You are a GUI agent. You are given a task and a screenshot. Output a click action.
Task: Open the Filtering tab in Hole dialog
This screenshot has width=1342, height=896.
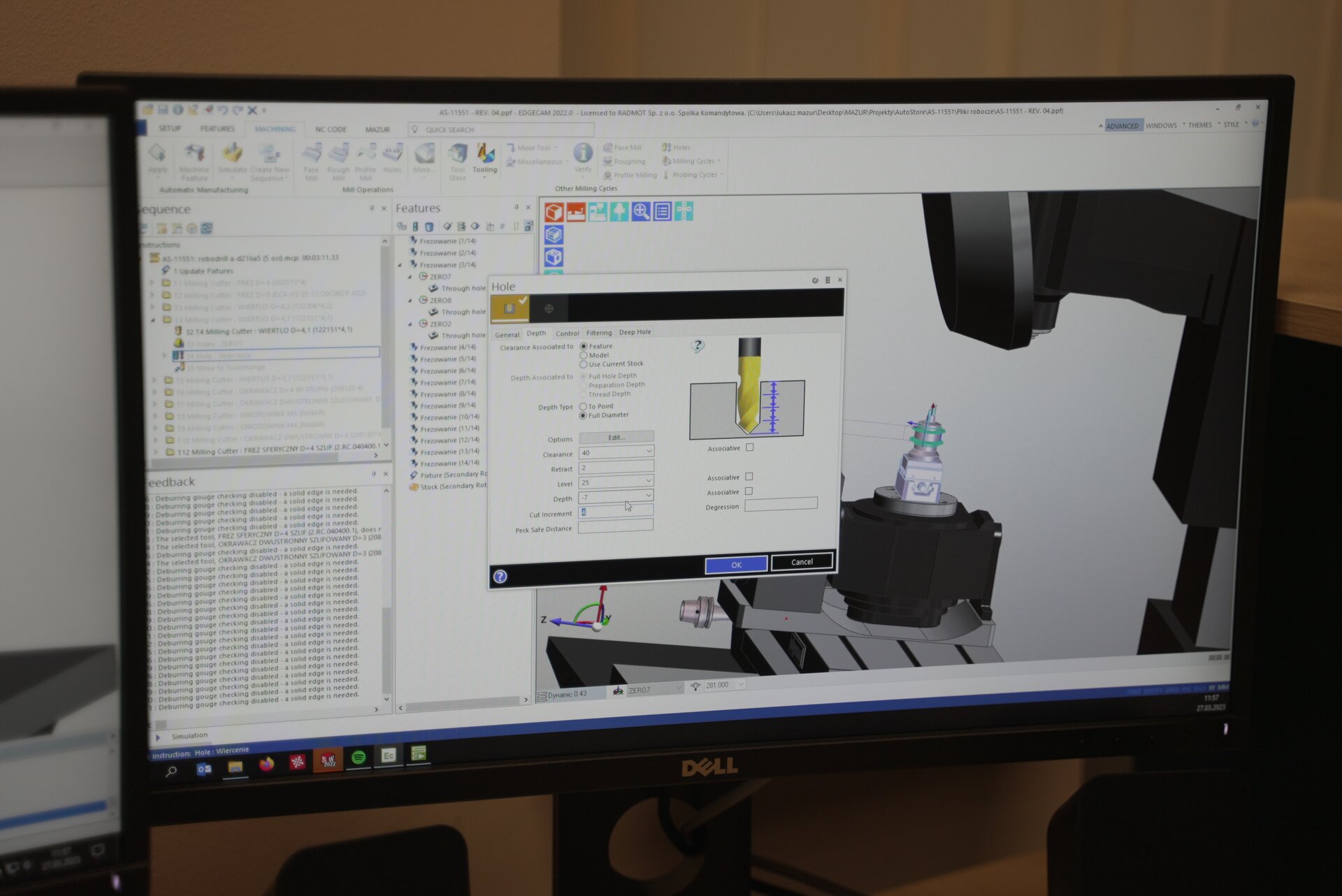click(x=599, y=333)
